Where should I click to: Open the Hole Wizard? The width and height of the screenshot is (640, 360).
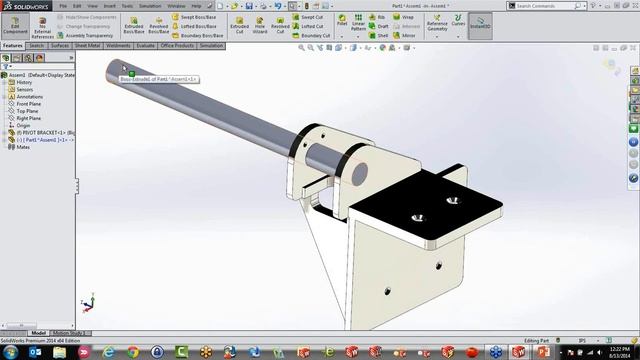point(260,26)
